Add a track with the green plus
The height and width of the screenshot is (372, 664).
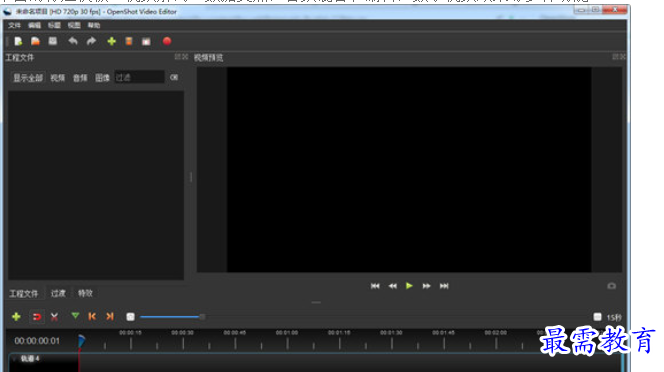(16, 316)
